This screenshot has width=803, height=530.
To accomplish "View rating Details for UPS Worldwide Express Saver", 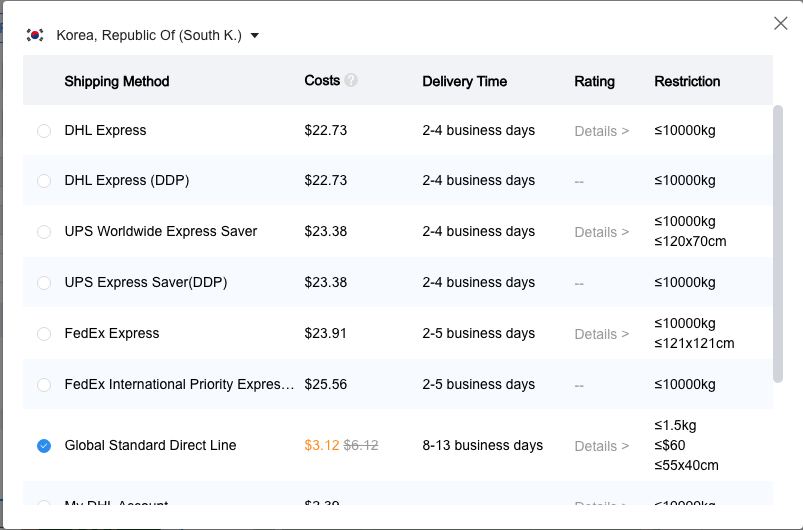I will click(601, 232).
